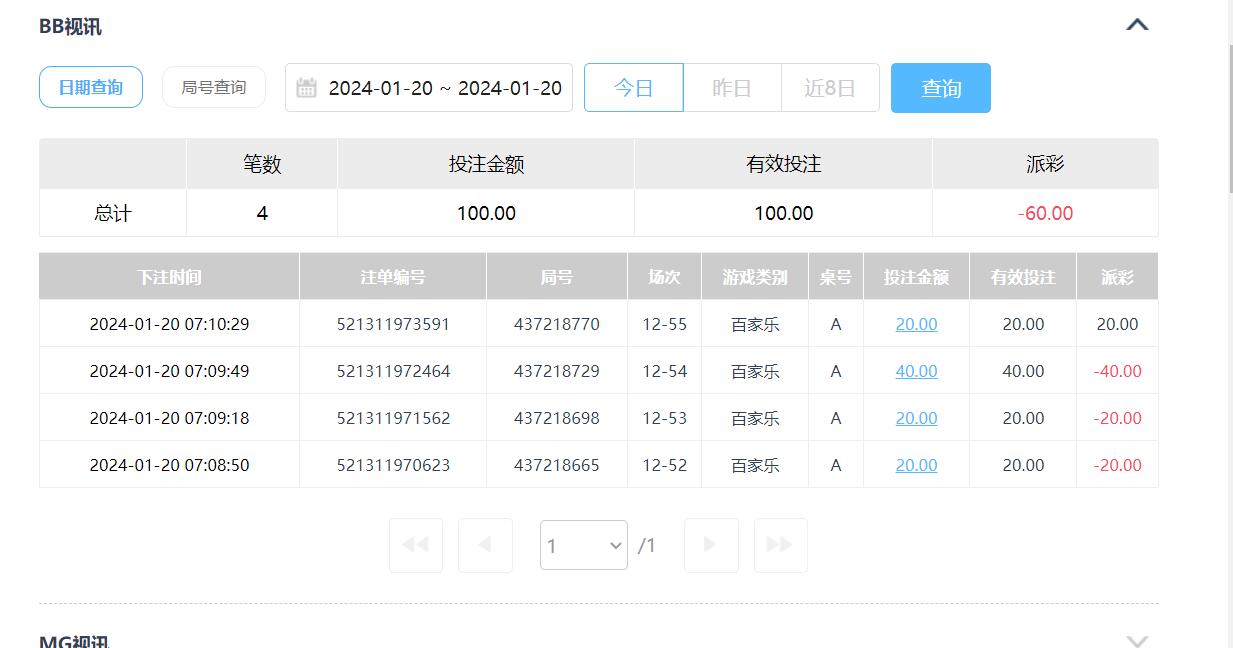1233x648 pixels.
Task: Collapse the BB视讯 section
Action: pyautogui.click(x=1137, y=26)
